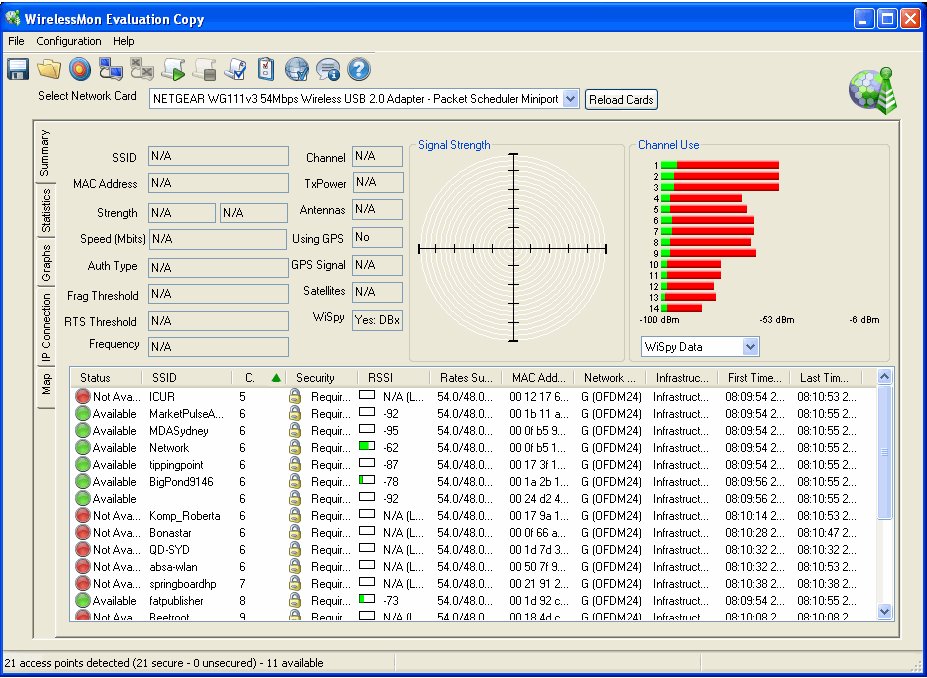
Task: Open the File menu
Action: point(17,41)
